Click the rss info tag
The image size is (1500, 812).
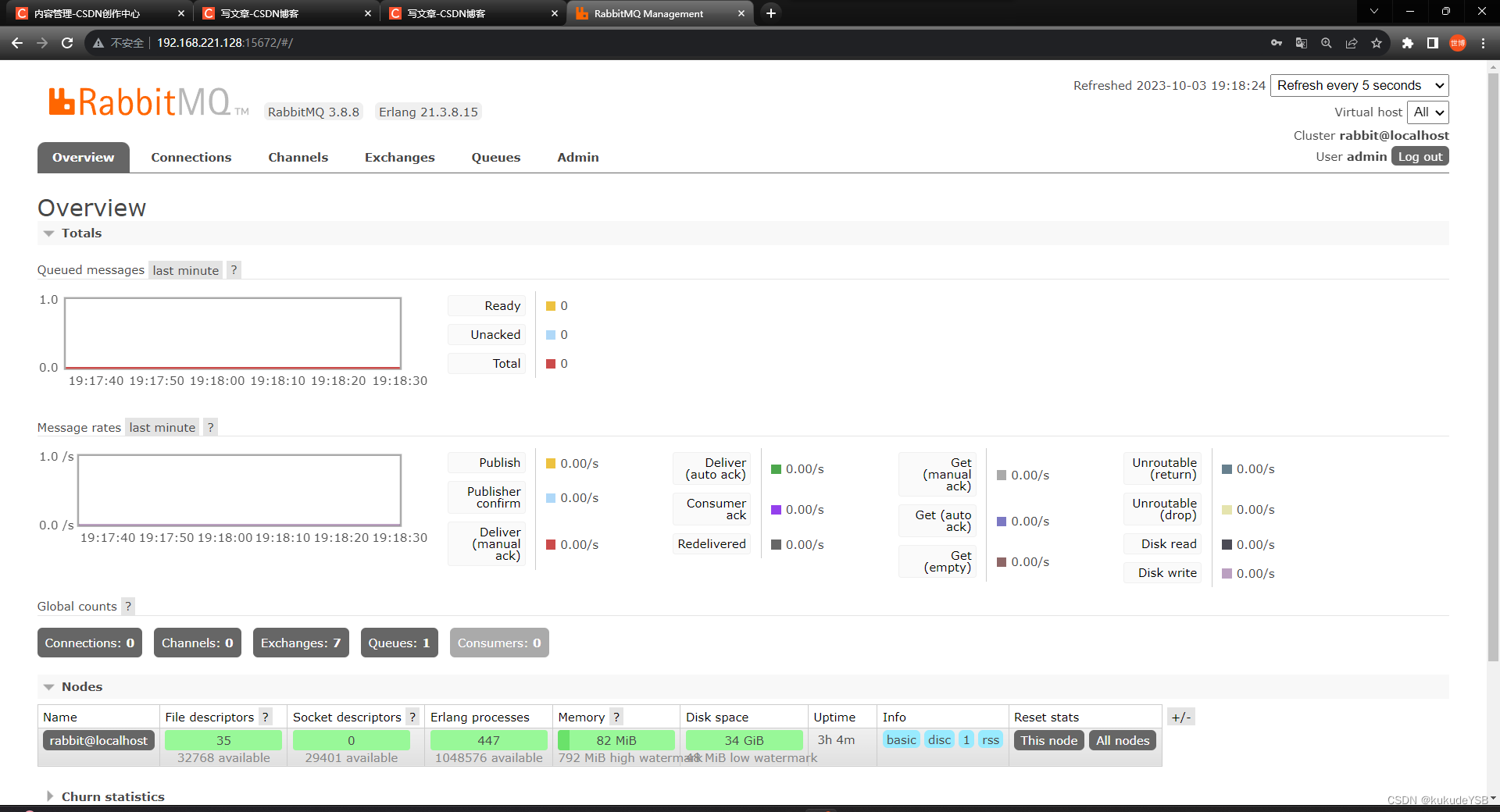coord(991,739)
